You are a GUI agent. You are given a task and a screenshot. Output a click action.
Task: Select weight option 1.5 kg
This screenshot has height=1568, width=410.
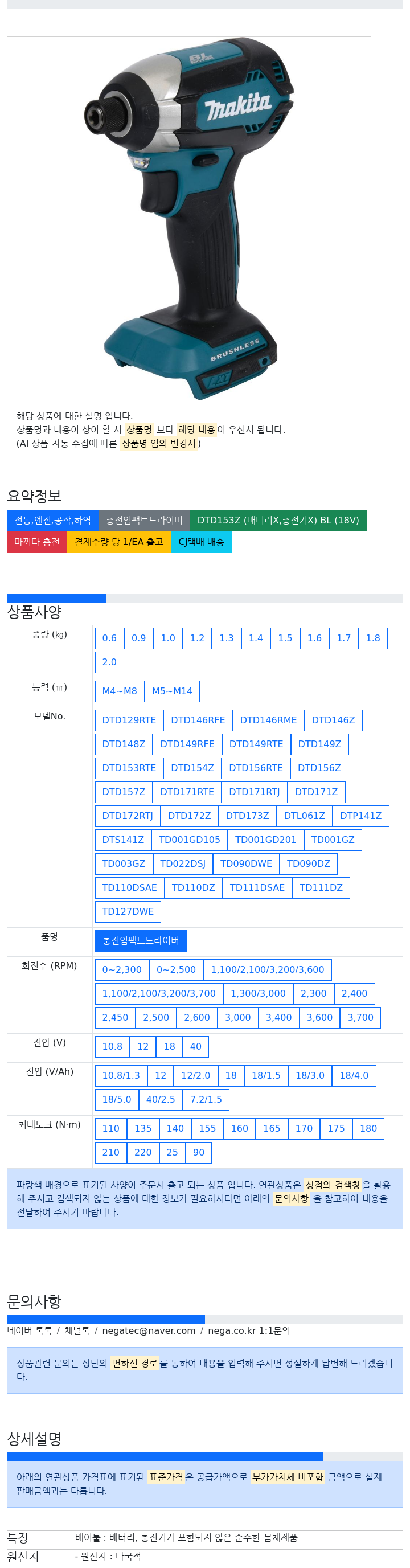coord(285,638)
